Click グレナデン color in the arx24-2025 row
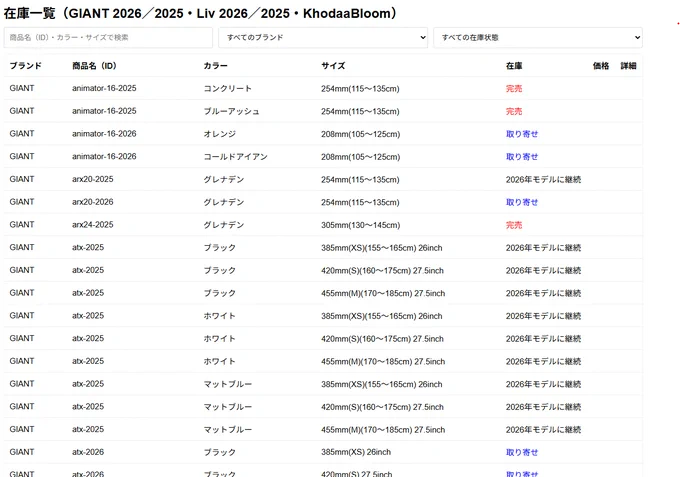This screenshot has height=477, width=680. [x=224, y=225]
